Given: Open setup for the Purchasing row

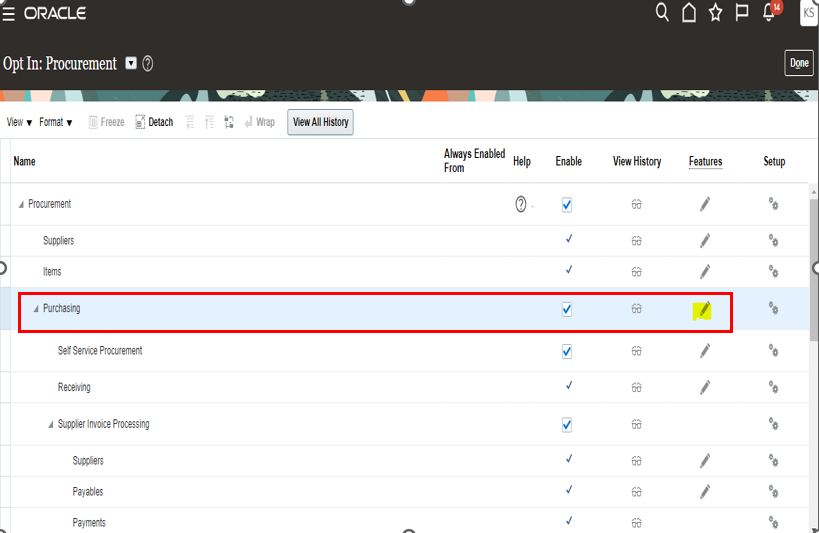Looking at the screenshot, I should click(x=774, y=308).
